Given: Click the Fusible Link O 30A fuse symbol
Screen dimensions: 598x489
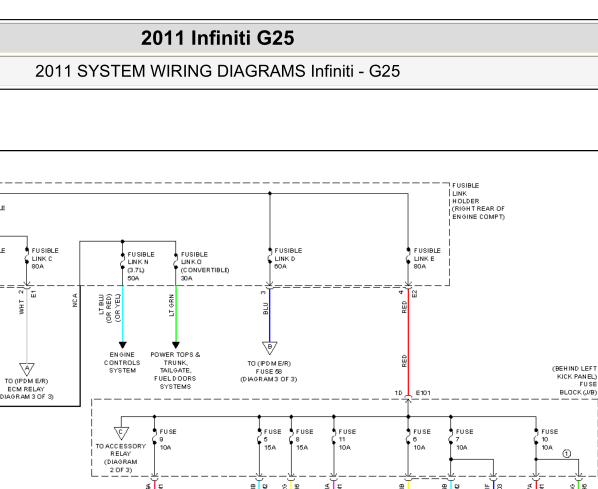Looking at the screenshot, I should pyautogui.click(x=176, y=262).
